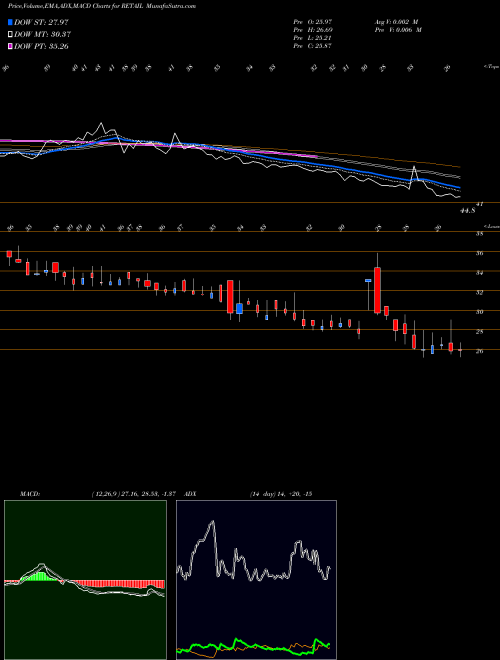Click the 'Pre H: 26.69' value
500x660 pixels.
coord(313,30)
